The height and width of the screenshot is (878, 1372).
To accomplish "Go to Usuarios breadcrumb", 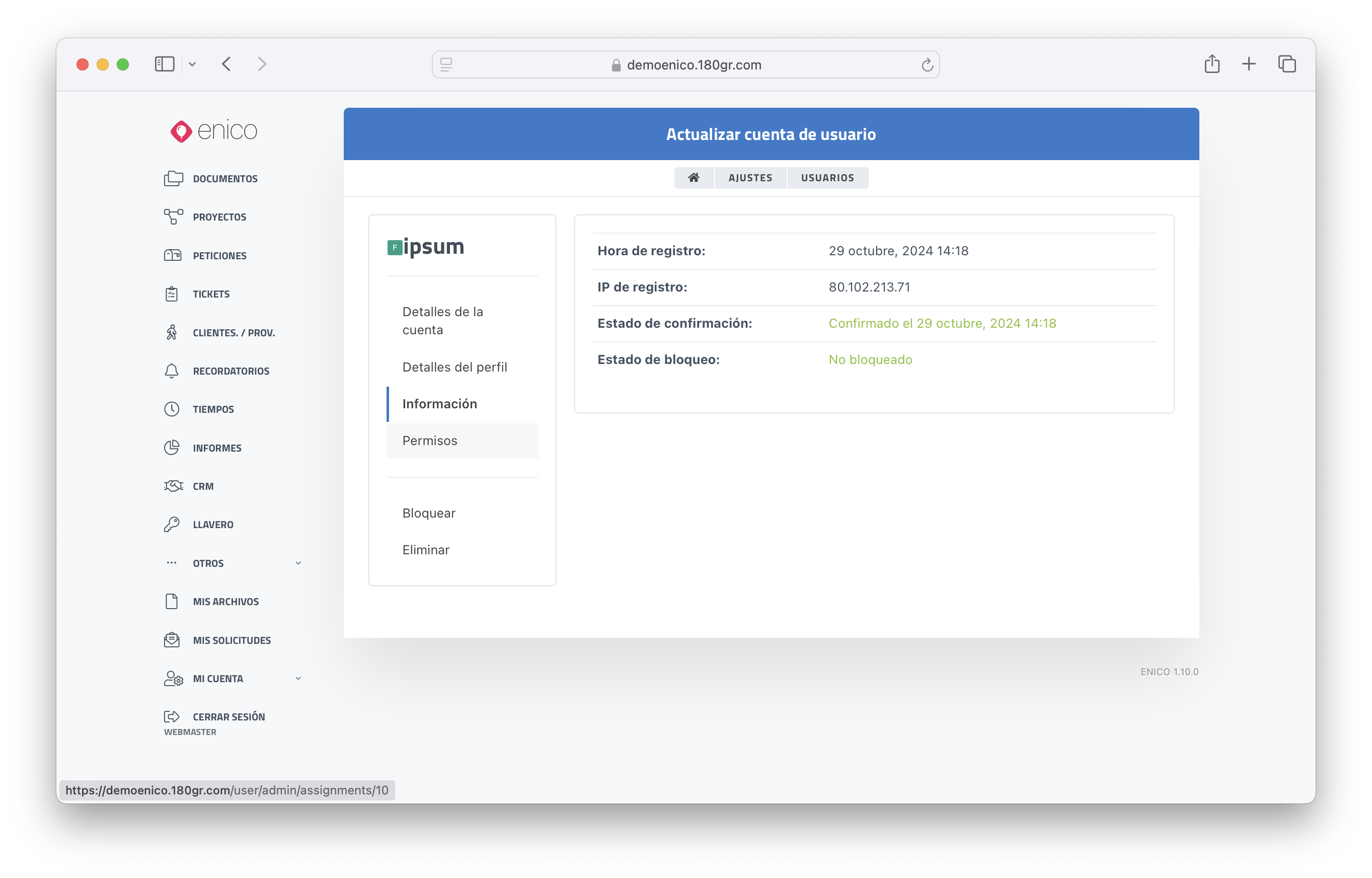I will click(827, 178).
